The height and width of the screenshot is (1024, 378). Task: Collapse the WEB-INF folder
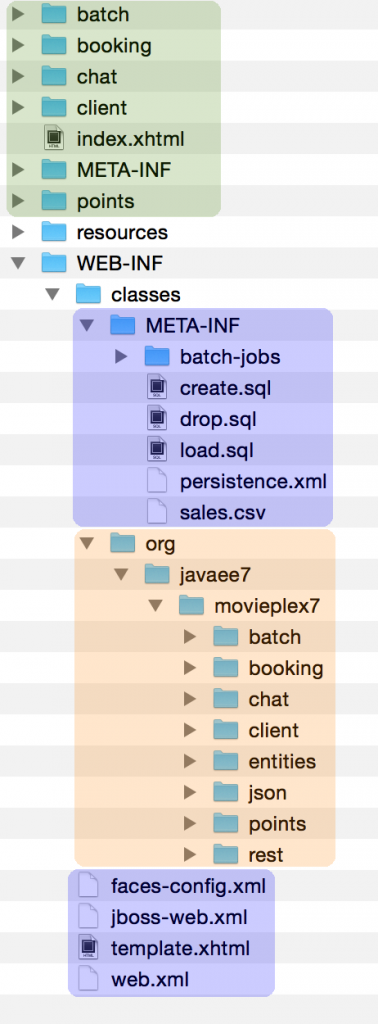pyautogui.click(x=18, y=263)
